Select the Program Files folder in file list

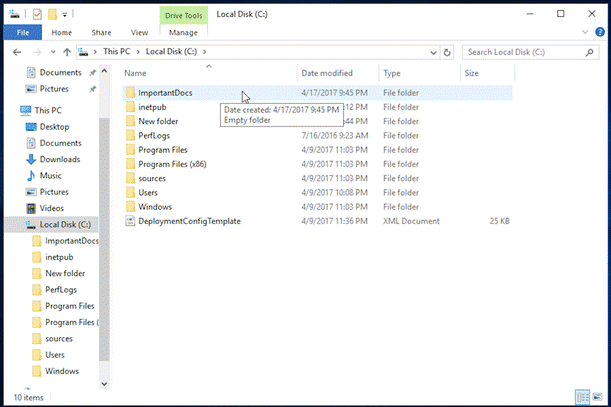point(317,150)
